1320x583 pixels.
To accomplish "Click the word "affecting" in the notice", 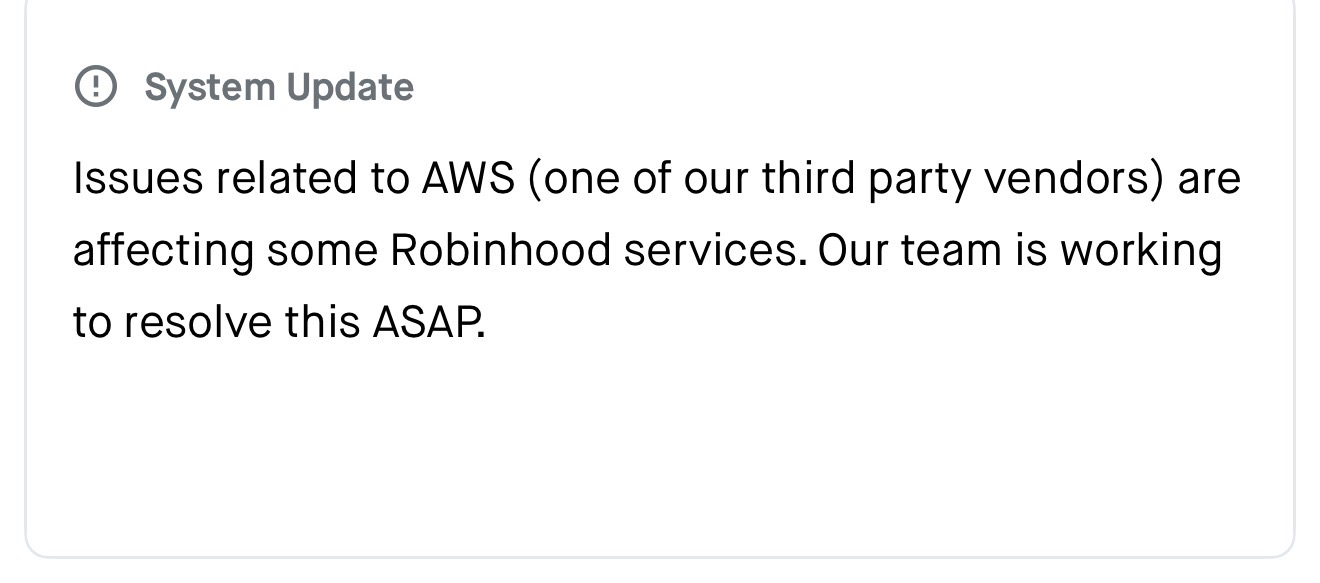I will [x=162, y=250].
